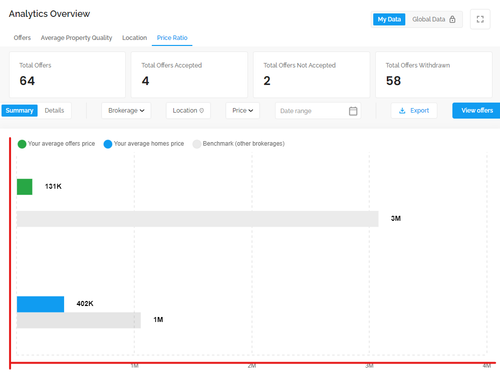This screenshot has width=500, height=382.
Task: Toggle gray Benchmark legend swatch
Action: (x=197, y=144)
